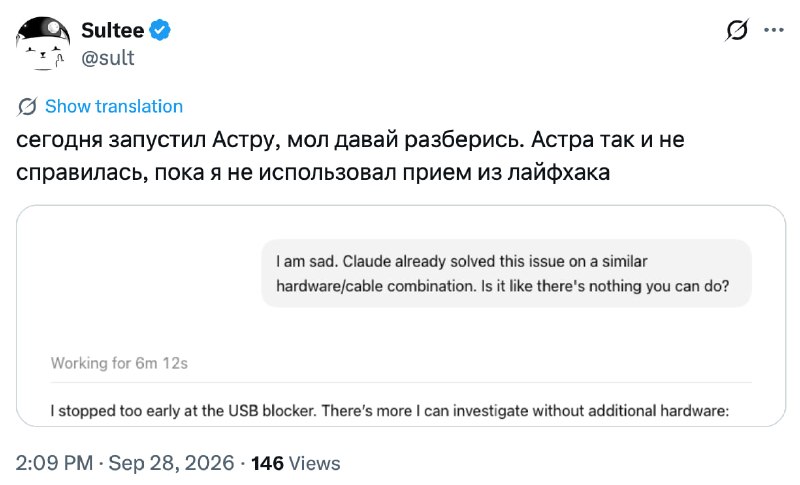View the 146 Views count
800x485 pixels.
coord(295,463)
